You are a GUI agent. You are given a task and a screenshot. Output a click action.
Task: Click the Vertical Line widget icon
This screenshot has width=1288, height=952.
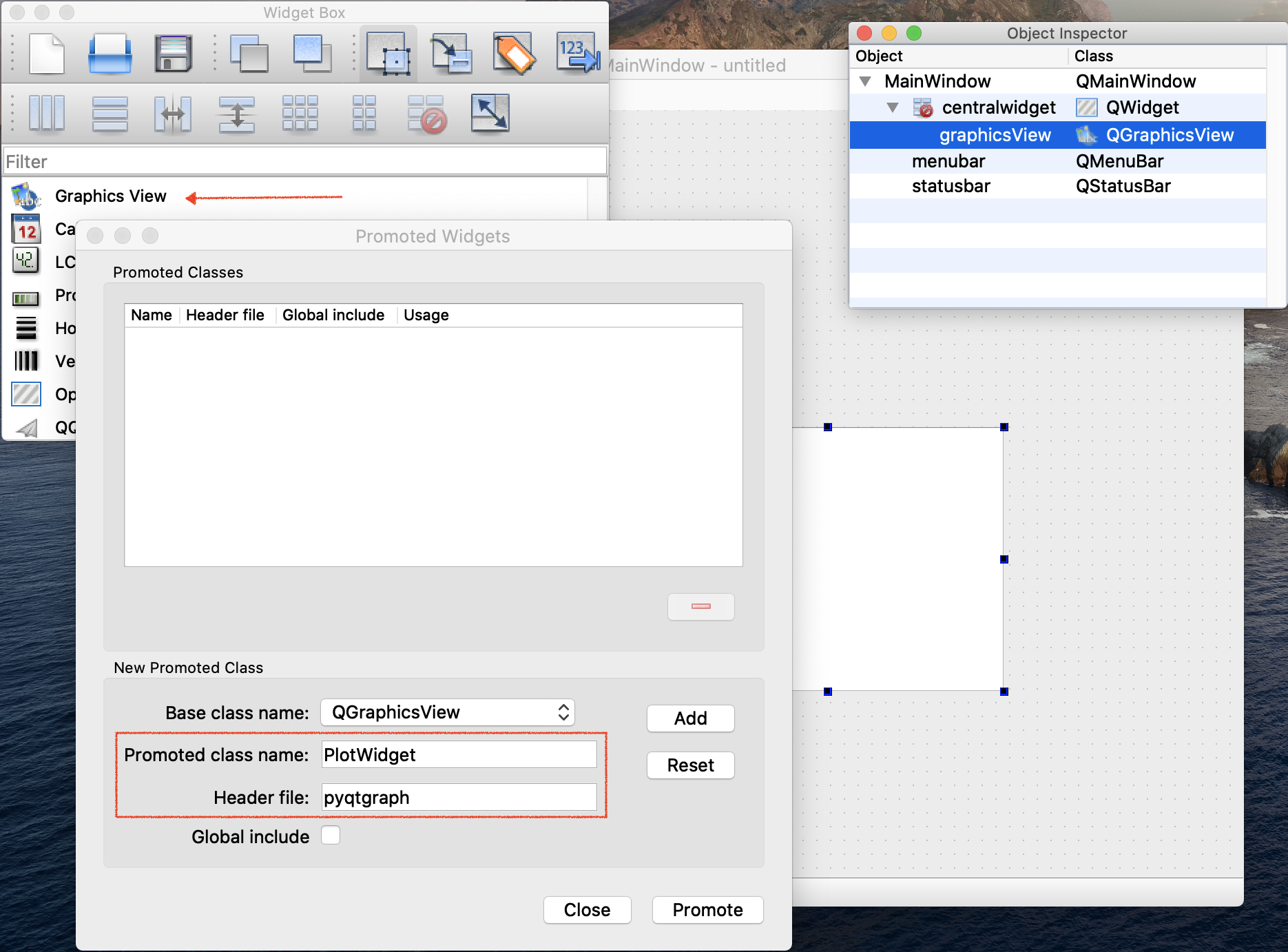pos(26,361)
